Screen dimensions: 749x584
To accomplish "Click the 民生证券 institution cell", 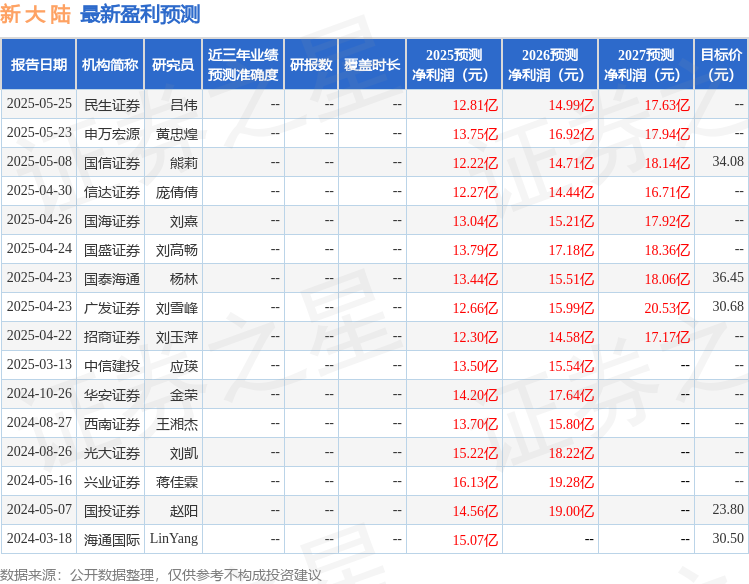I will pyautogui.click(x=112, y=105).
